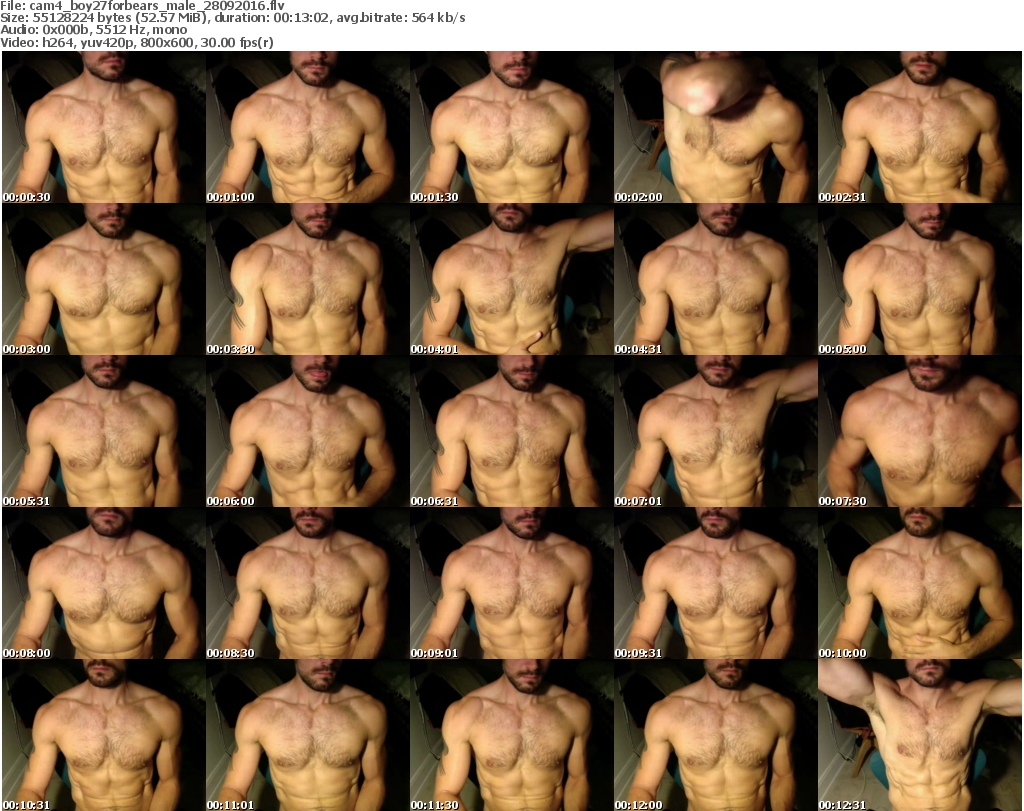Open the 00:03:30 thumbnail
This screenshot has height=811, width=1024.
[307, 280]
